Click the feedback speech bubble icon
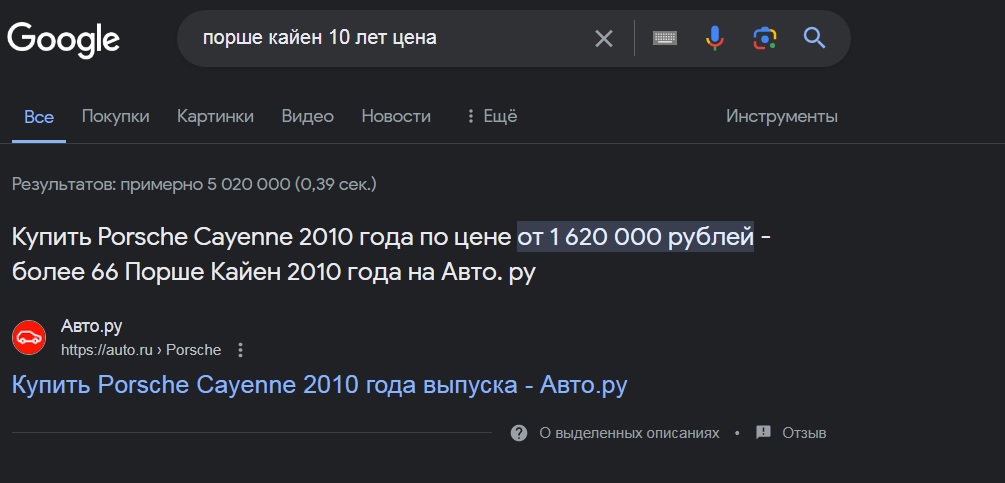1005x483 pixels. tap(763, 432)
